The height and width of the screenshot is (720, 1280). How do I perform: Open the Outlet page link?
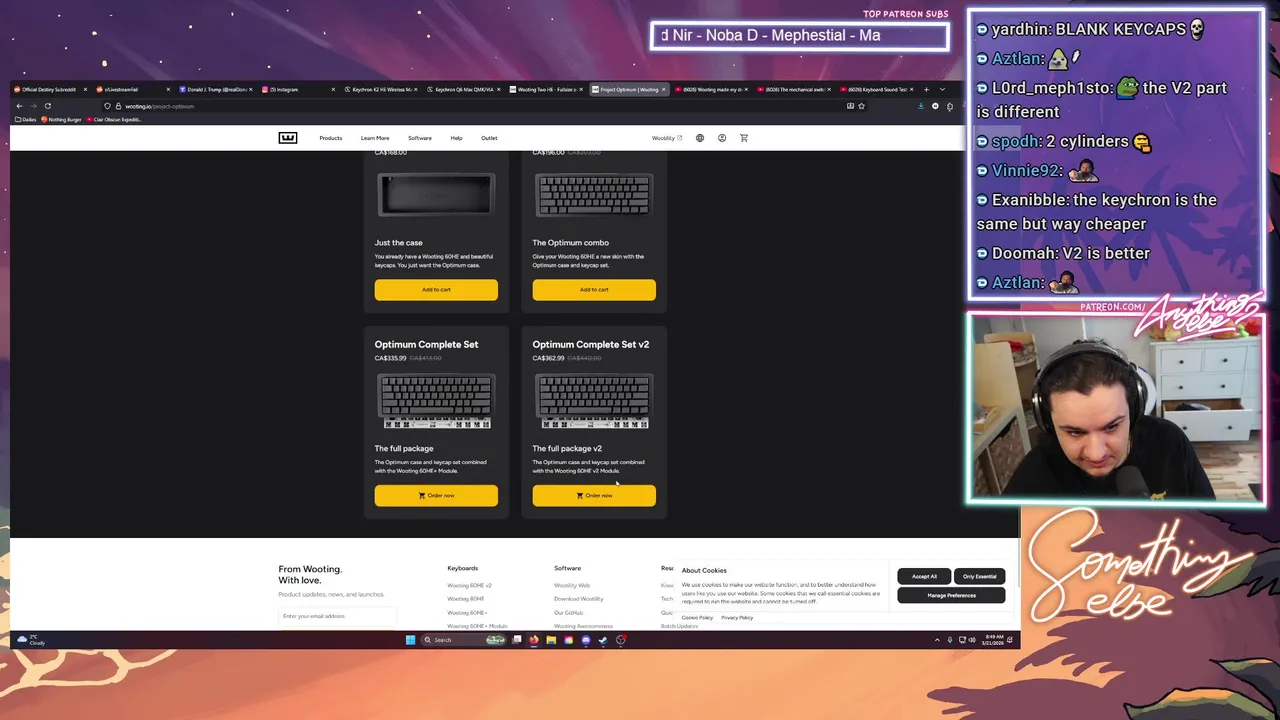click(489, 138)
